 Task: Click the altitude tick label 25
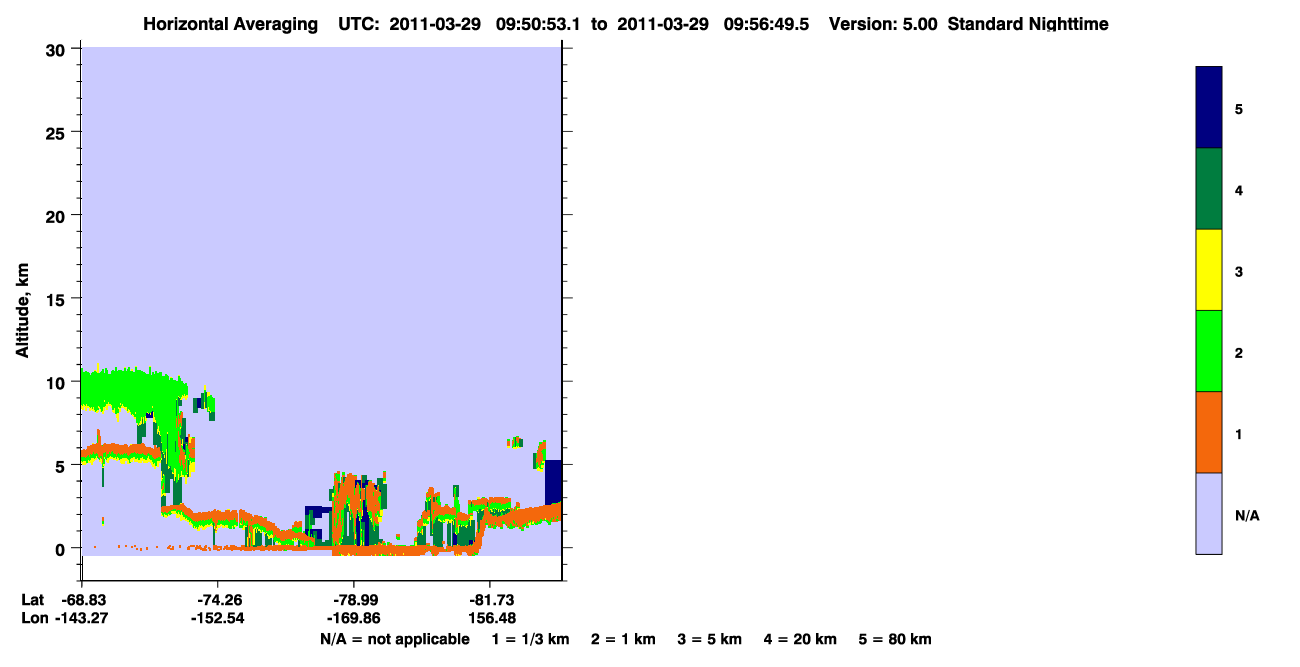click(58, 132)
